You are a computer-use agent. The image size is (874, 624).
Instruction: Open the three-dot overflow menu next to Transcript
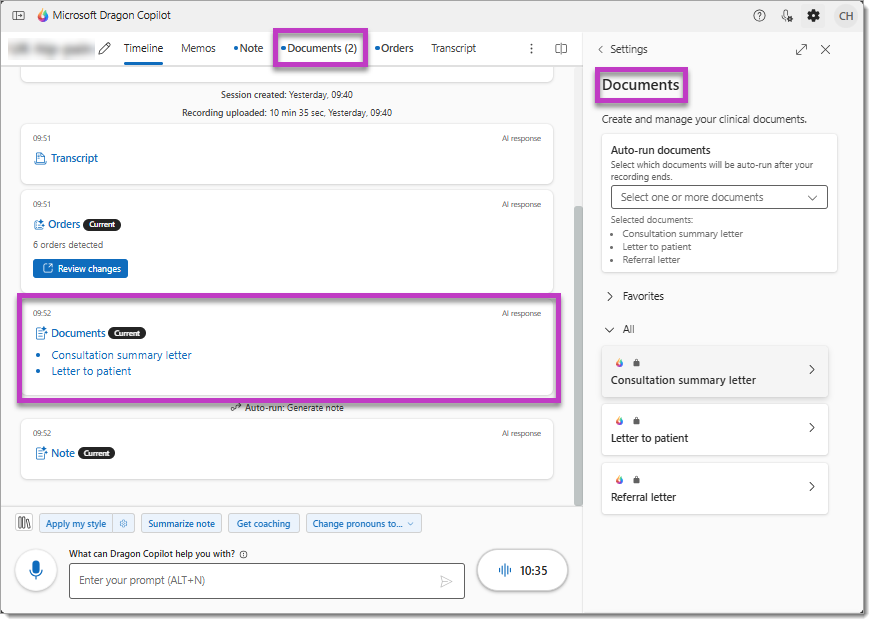(x=531, y=48)
